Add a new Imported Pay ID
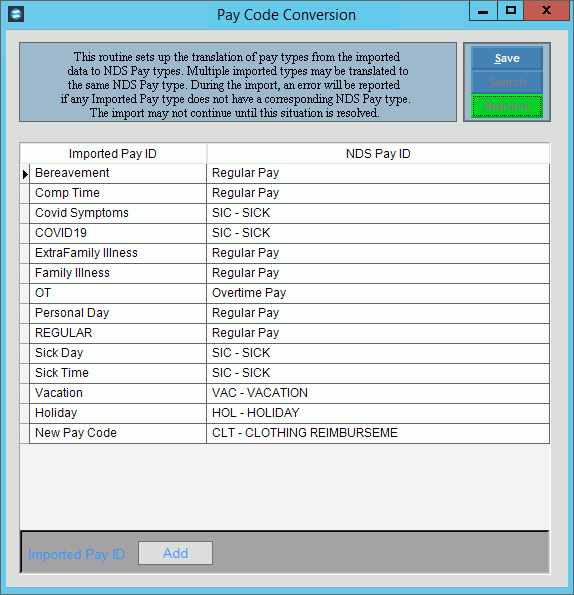 175,553
